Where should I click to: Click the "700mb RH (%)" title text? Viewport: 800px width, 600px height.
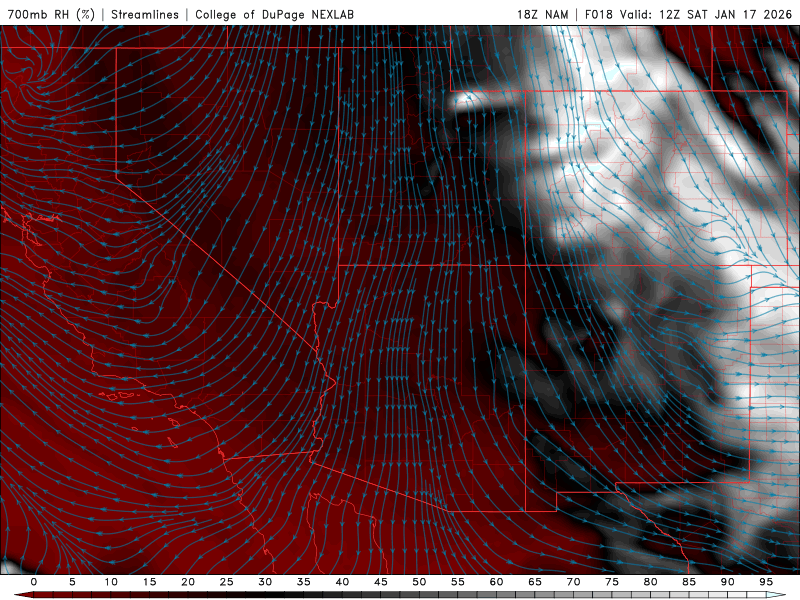click(x=51, y=14)
